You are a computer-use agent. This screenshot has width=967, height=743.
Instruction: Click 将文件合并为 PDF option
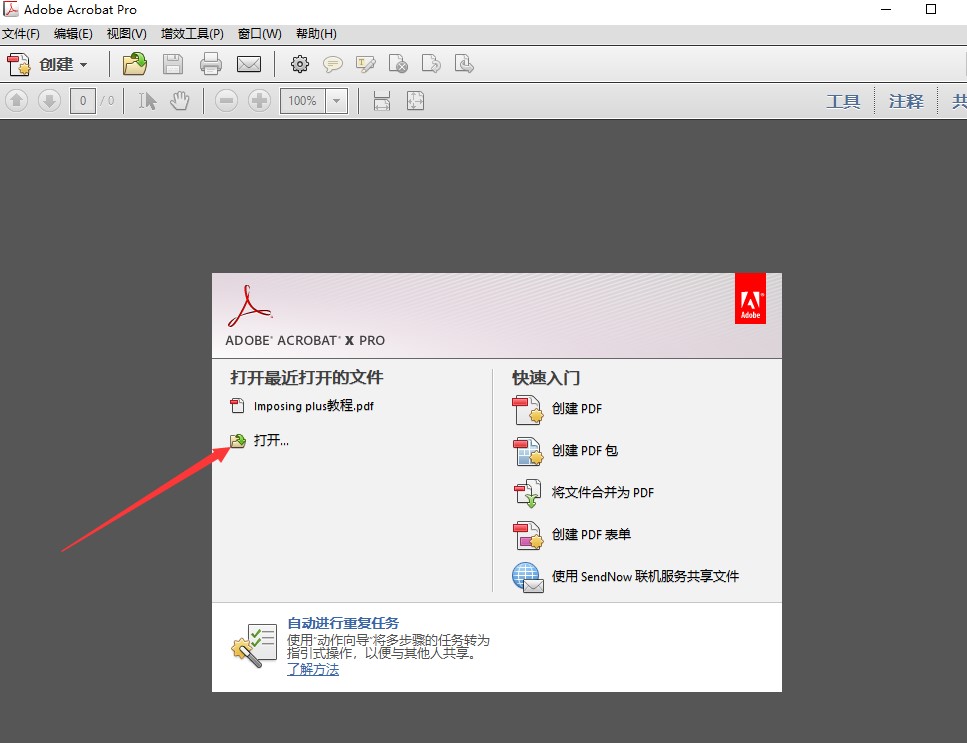tap(603, 492)
